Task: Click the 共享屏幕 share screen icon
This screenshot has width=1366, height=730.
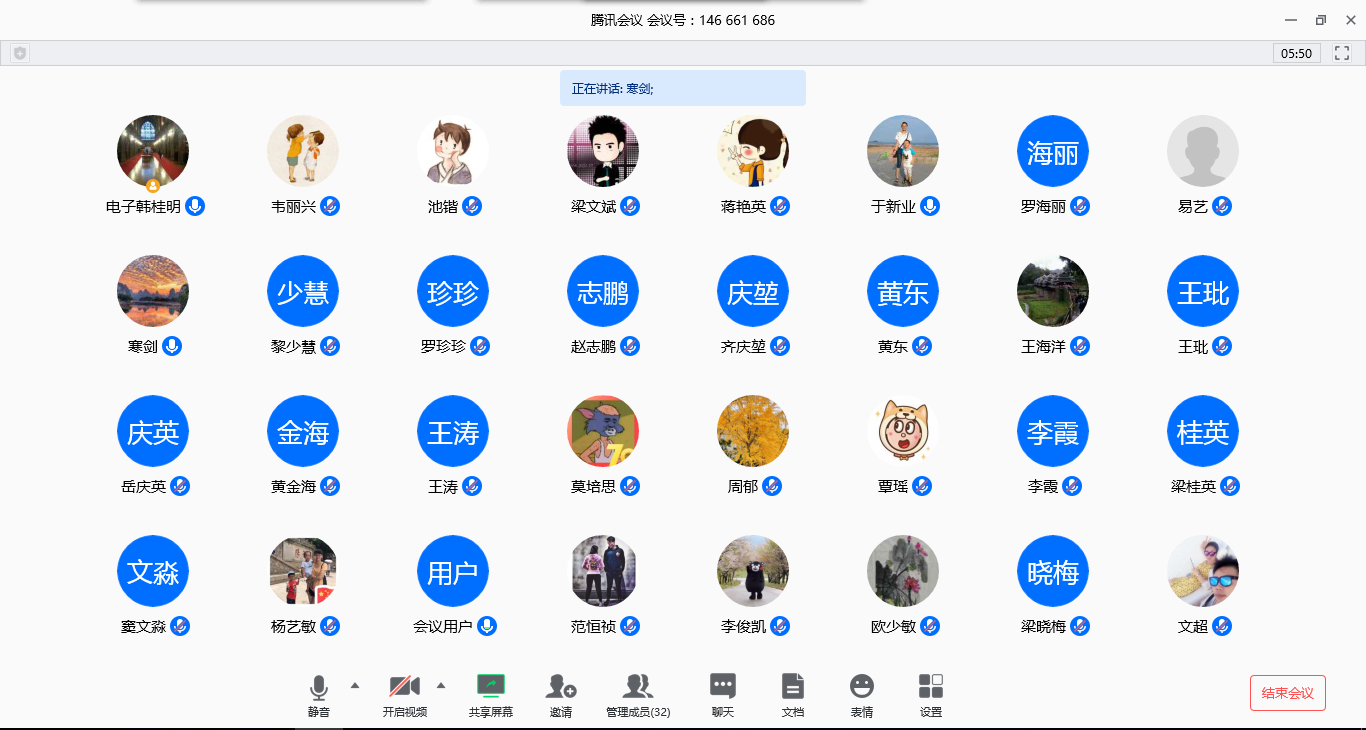Action: [x=490, y=687]
